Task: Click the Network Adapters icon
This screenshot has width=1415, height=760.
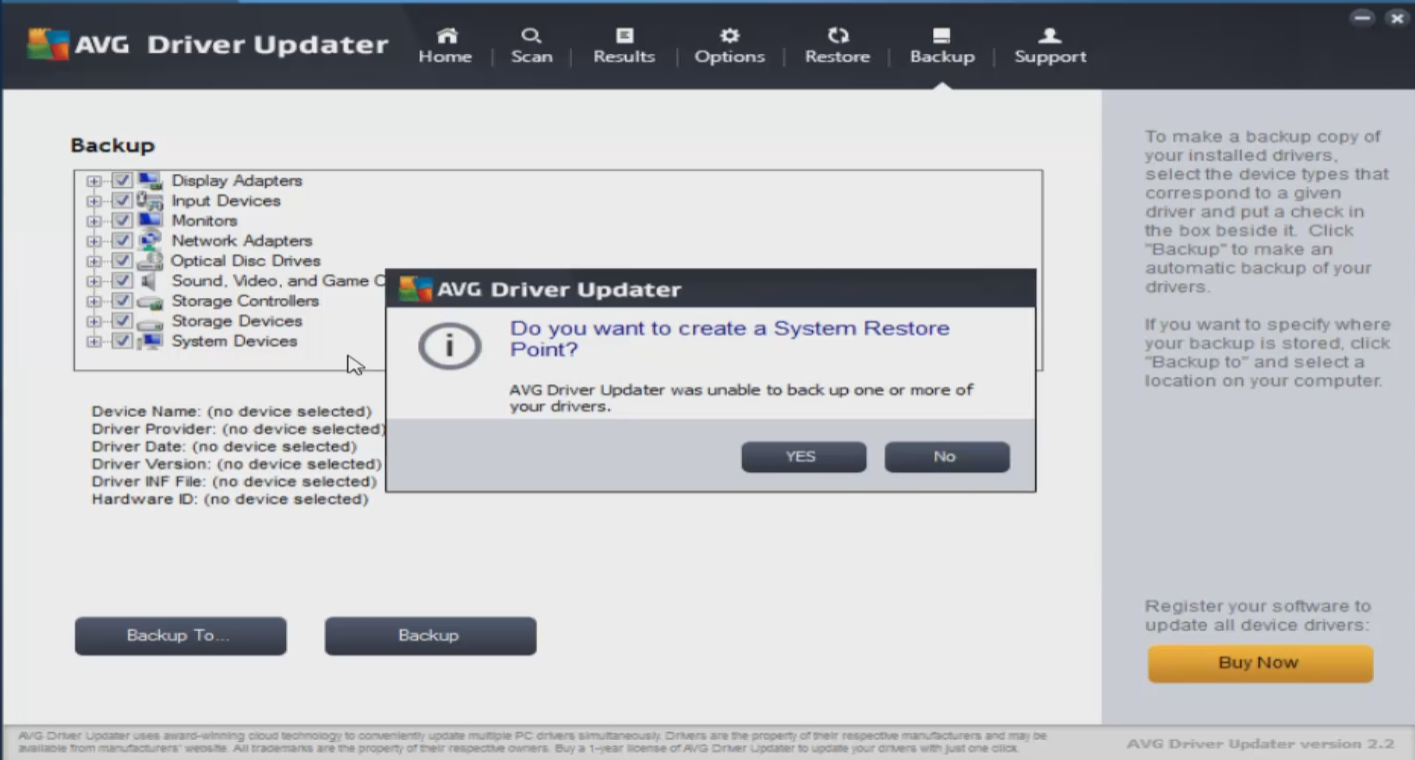Action: 150,241
